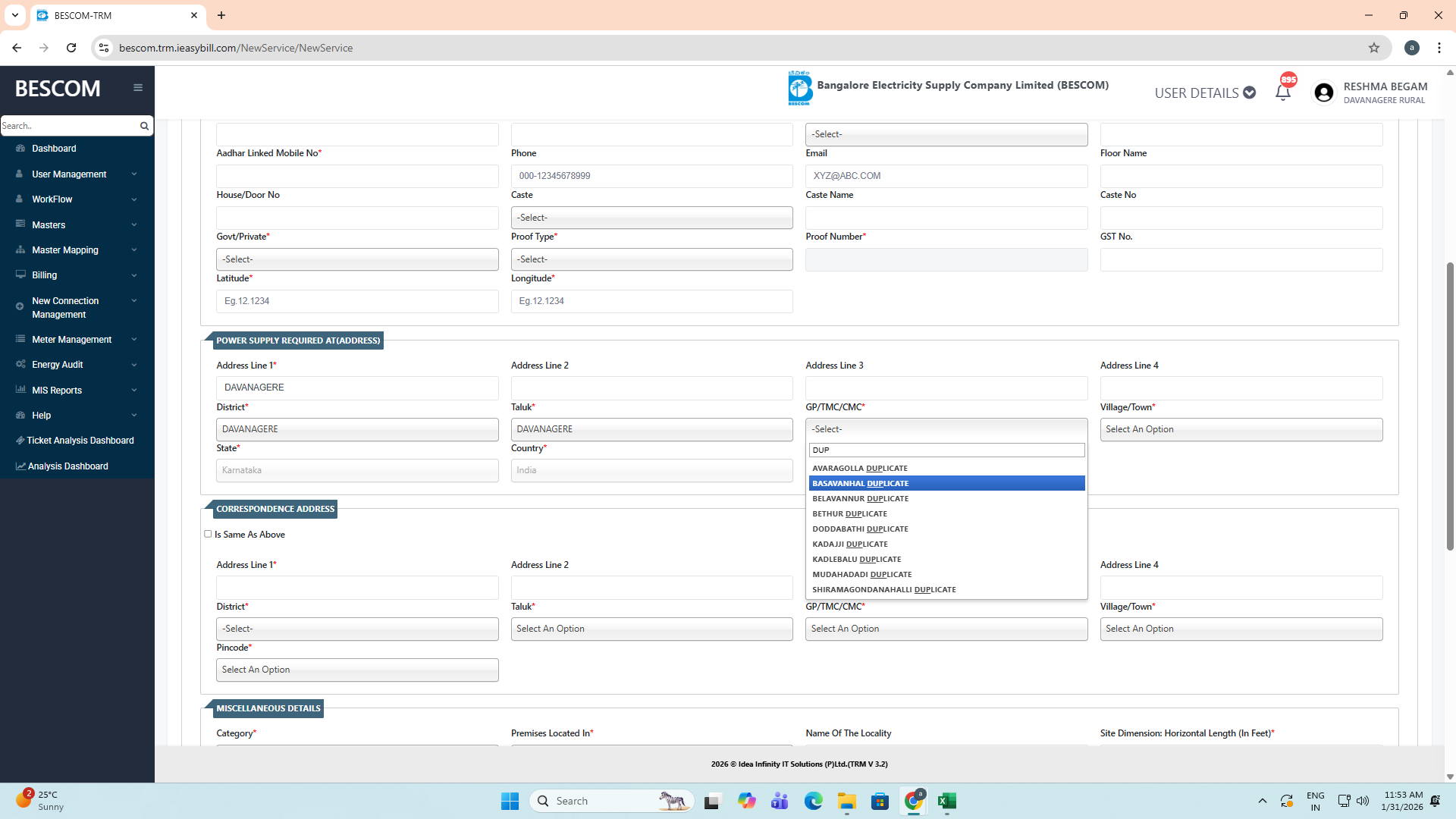1456x819 pixels.
Task: Expand the New Connection Management menu
Action: pos(76,308)
